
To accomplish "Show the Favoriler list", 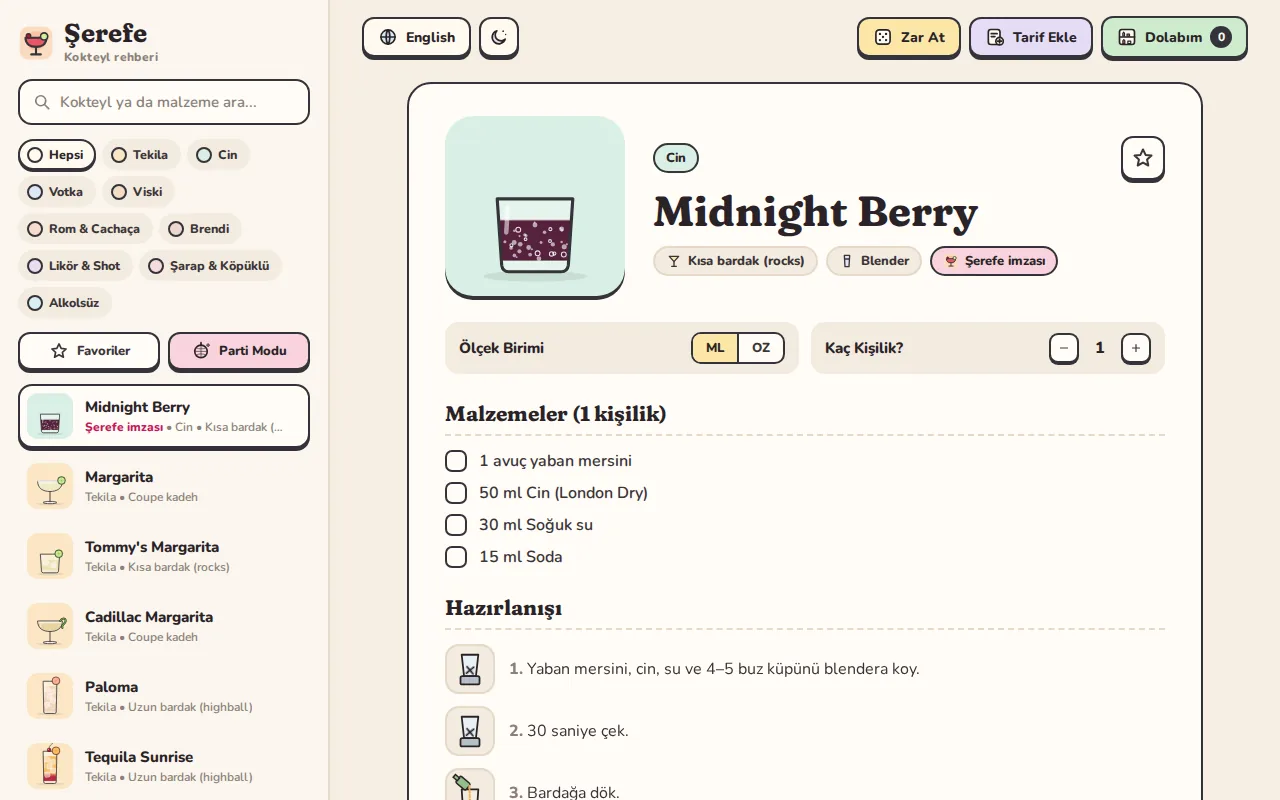I will coord(89,351).
